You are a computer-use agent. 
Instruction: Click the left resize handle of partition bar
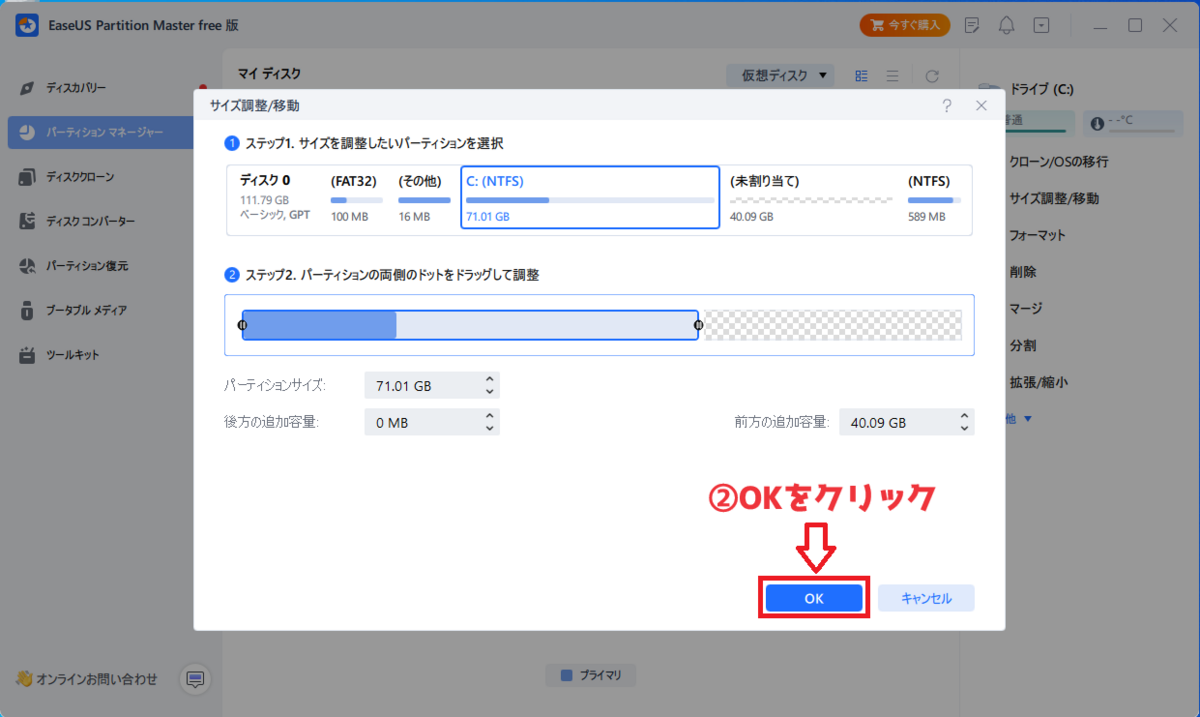(x=242, y=325)
